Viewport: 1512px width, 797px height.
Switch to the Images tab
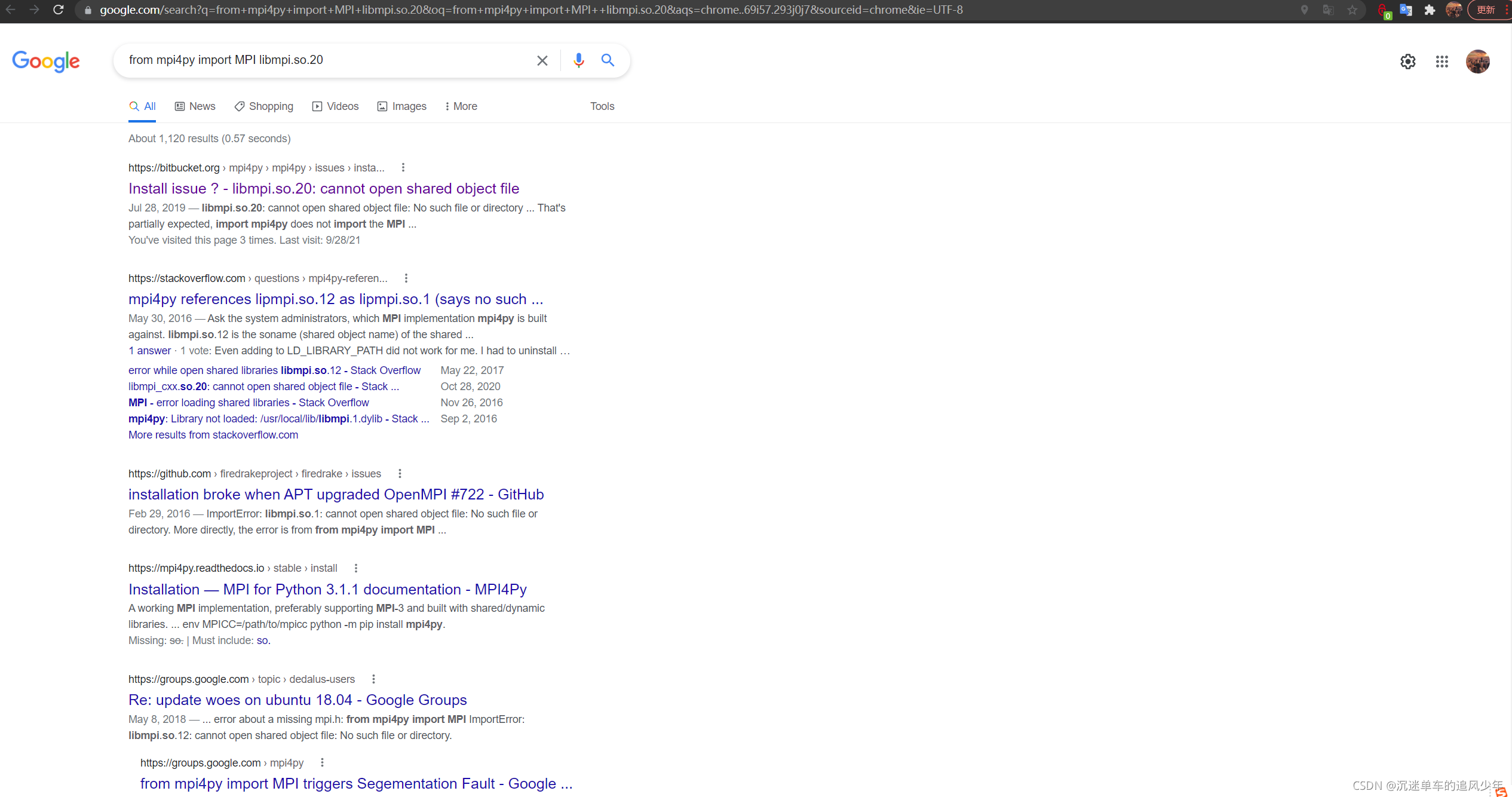pyautogui.click(x=402, y=106)
